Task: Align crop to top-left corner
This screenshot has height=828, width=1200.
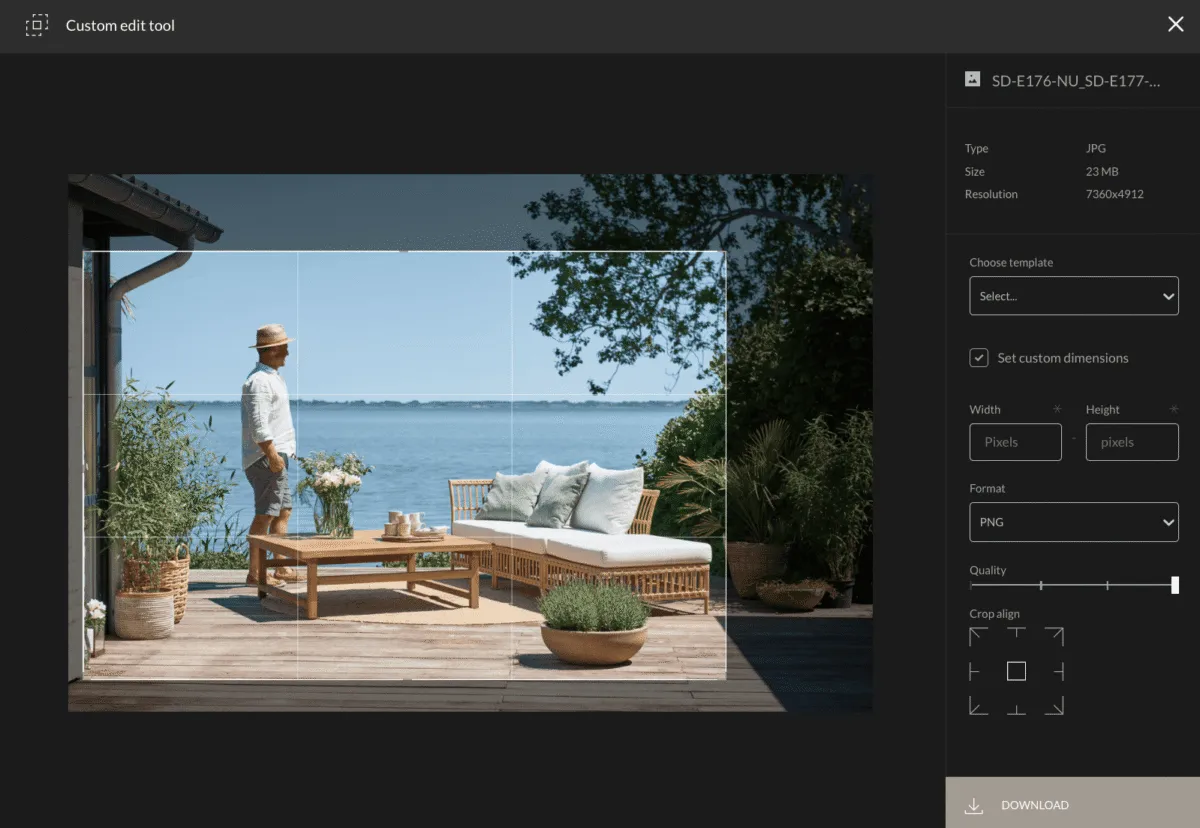Action: [978, 636]
